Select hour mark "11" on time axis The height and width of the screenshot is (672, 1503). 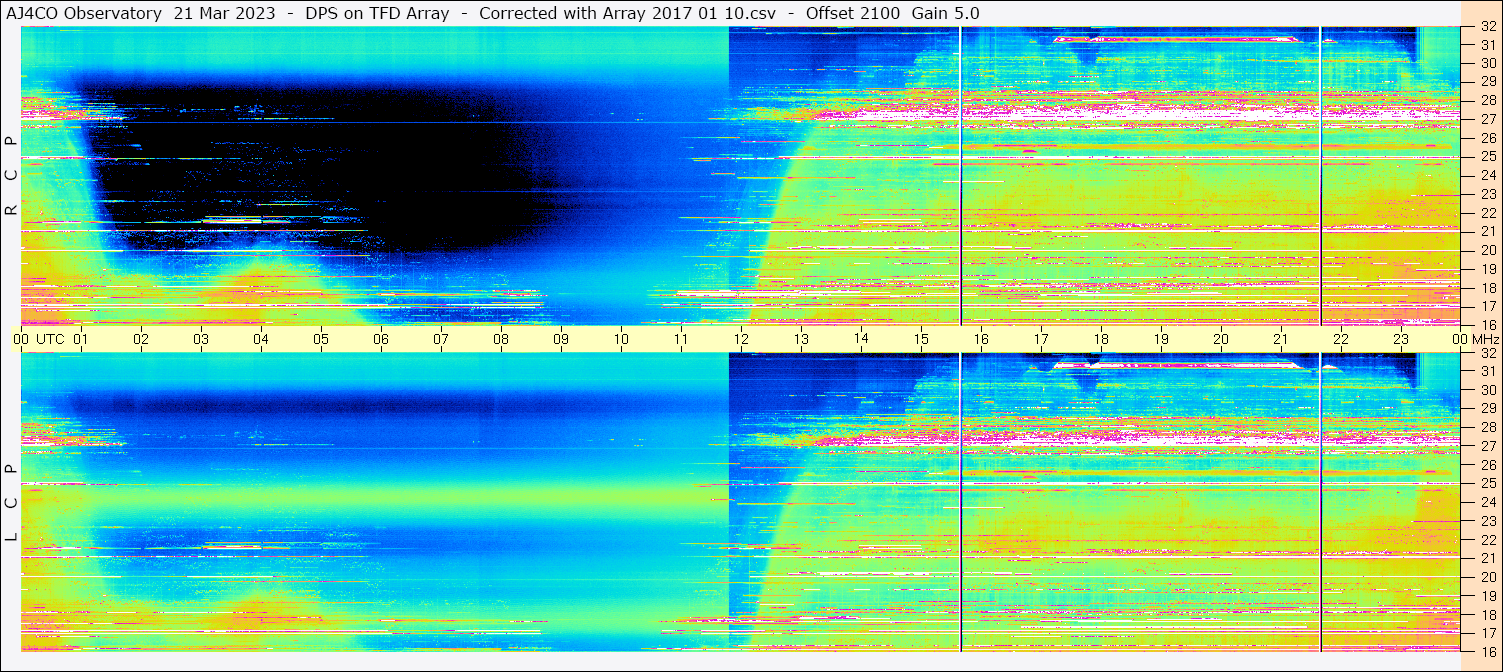[681, 339]
